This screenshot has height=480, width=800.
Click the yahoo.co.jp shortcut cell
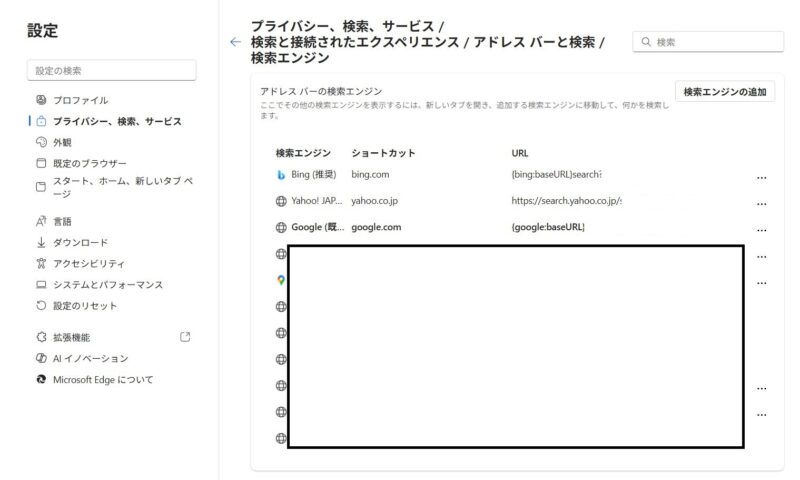[x=374, y=201]
